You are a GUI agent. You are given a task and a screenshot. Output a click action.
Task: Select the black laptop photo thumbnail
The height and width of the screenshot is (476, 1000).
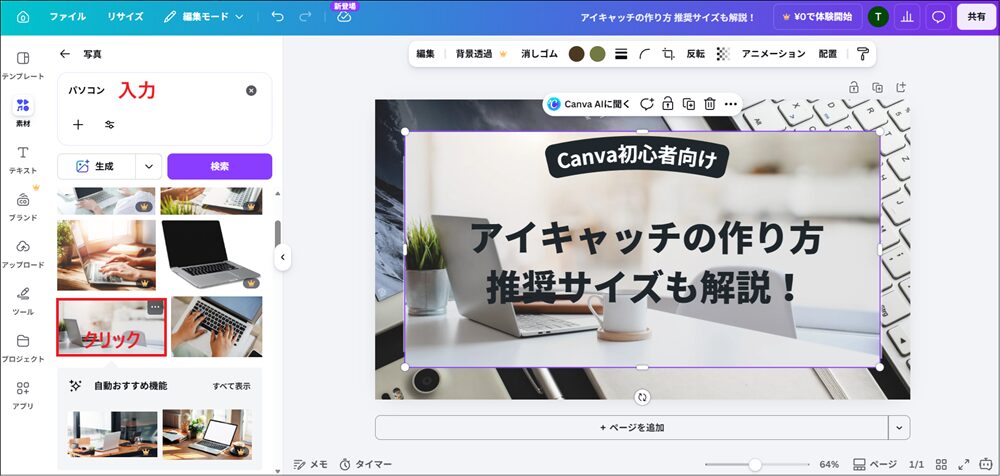tap(212, 255)
